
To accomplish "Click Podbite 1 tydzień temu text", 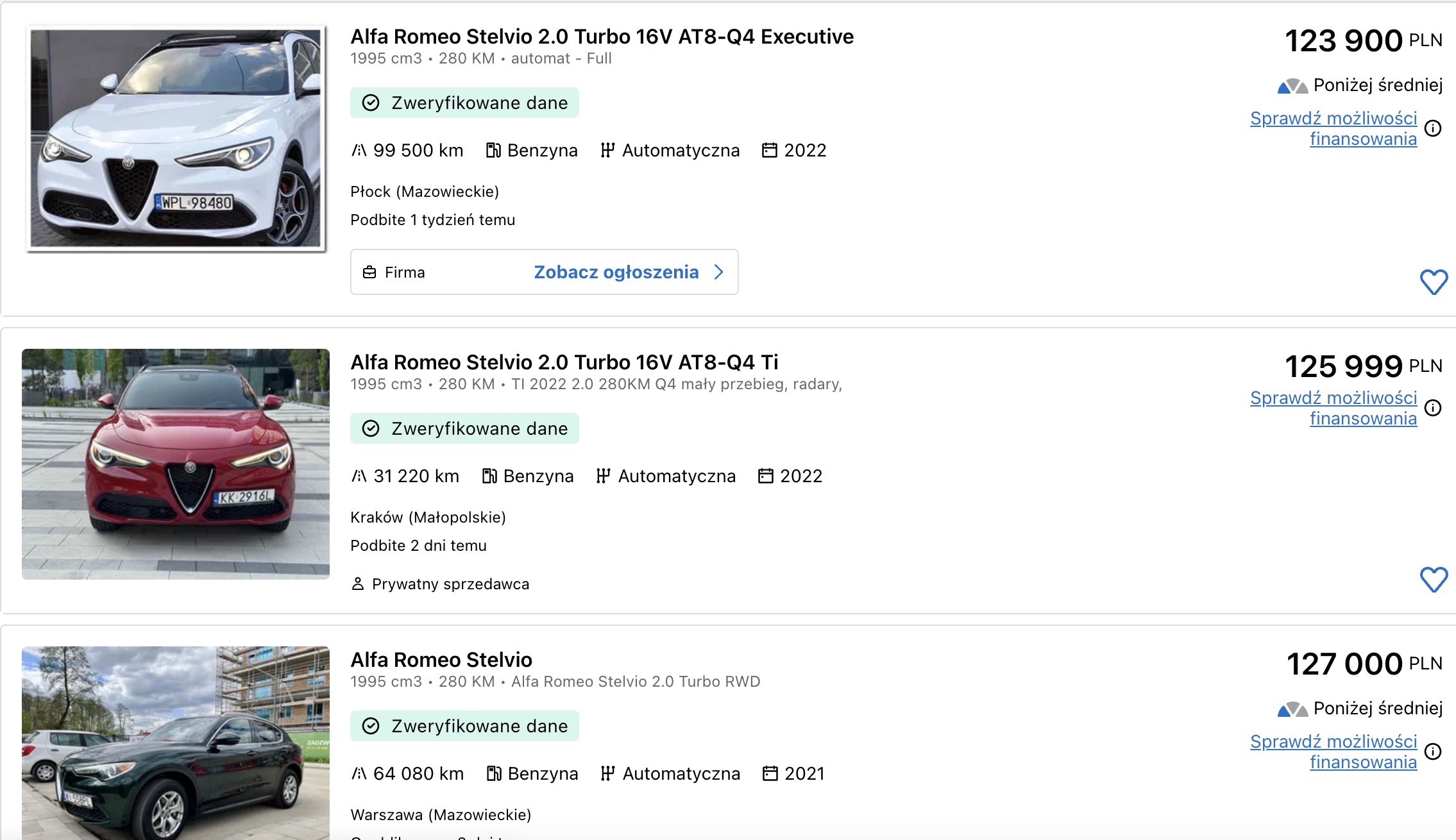I will pos(432,220).
